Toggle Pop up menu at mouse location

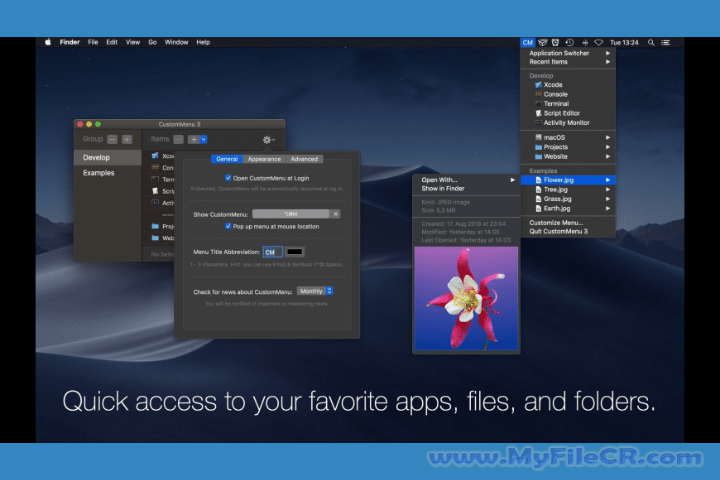pos(228,226)
